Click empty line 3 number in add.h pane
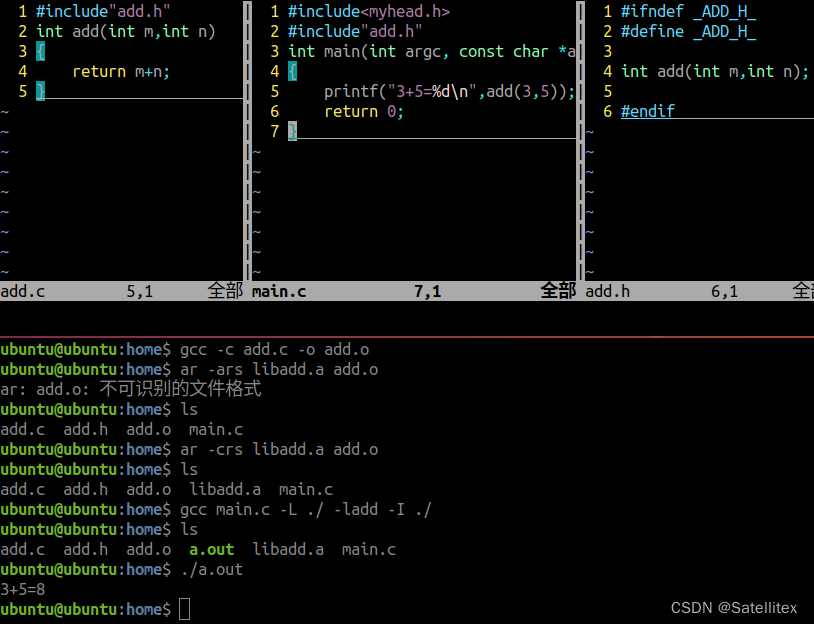The width and height of the screenshot is (814, 624). click(x=607, y=51)
